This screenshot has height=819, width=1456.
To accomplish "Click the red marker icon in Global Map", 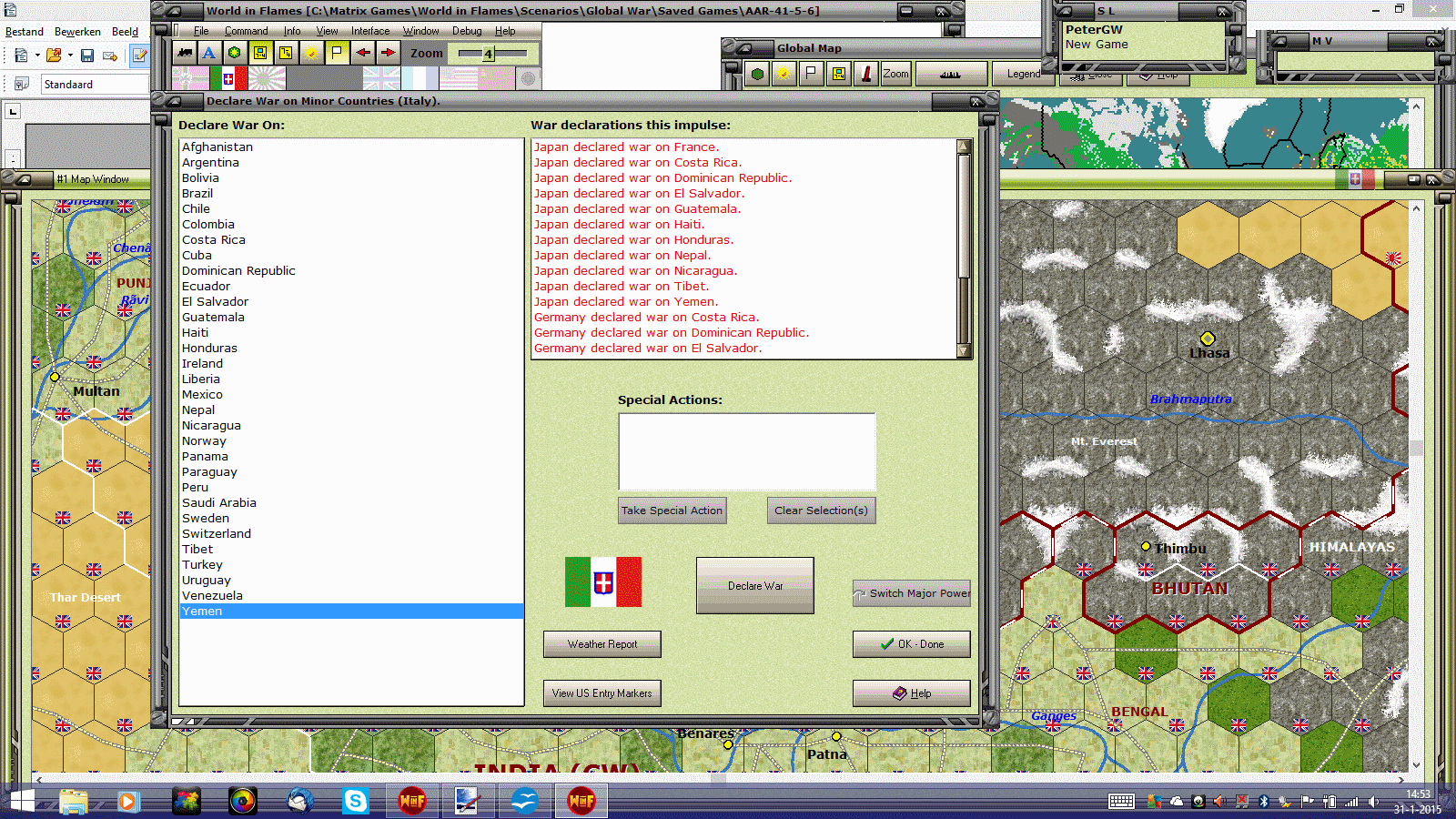I will coord(865,74).
